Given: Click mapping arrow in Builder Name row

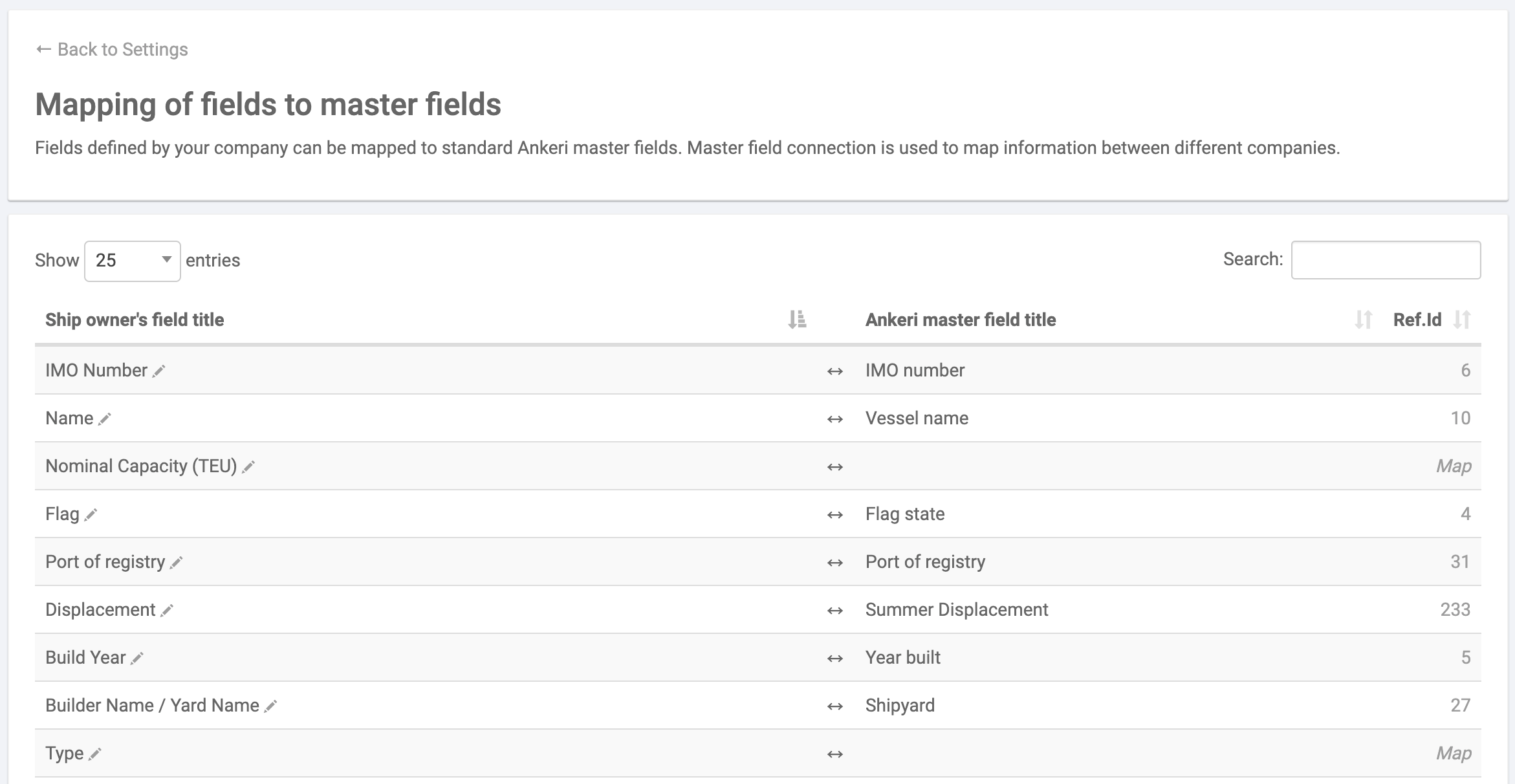Looking at the screenshot, I should 835,706.
